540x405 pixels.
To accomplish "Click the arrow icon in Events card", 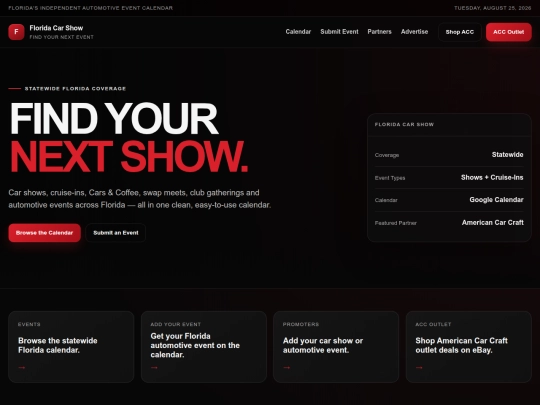I will [x=22, y=367].
